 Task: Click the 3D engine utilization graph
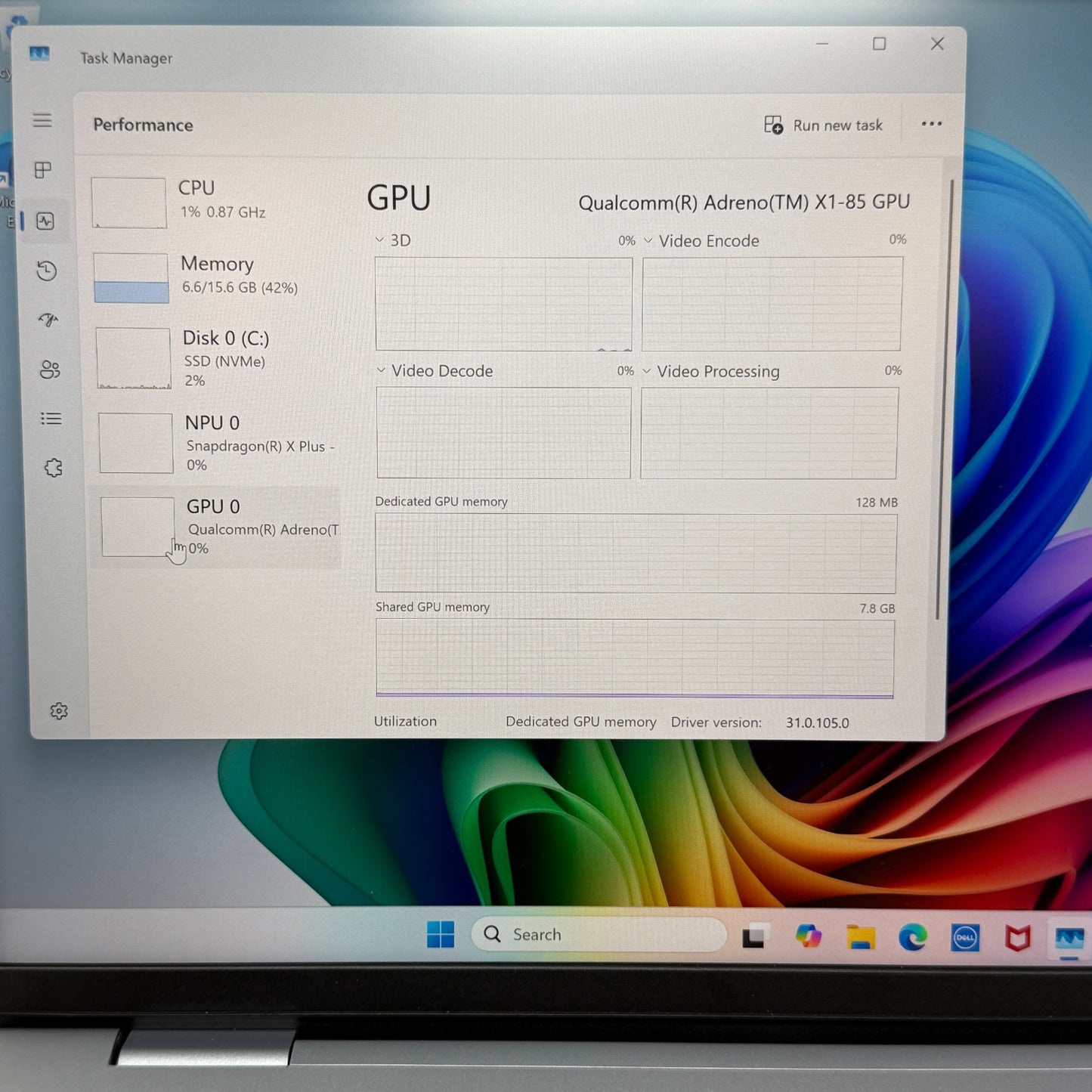(x=504, y=304)
